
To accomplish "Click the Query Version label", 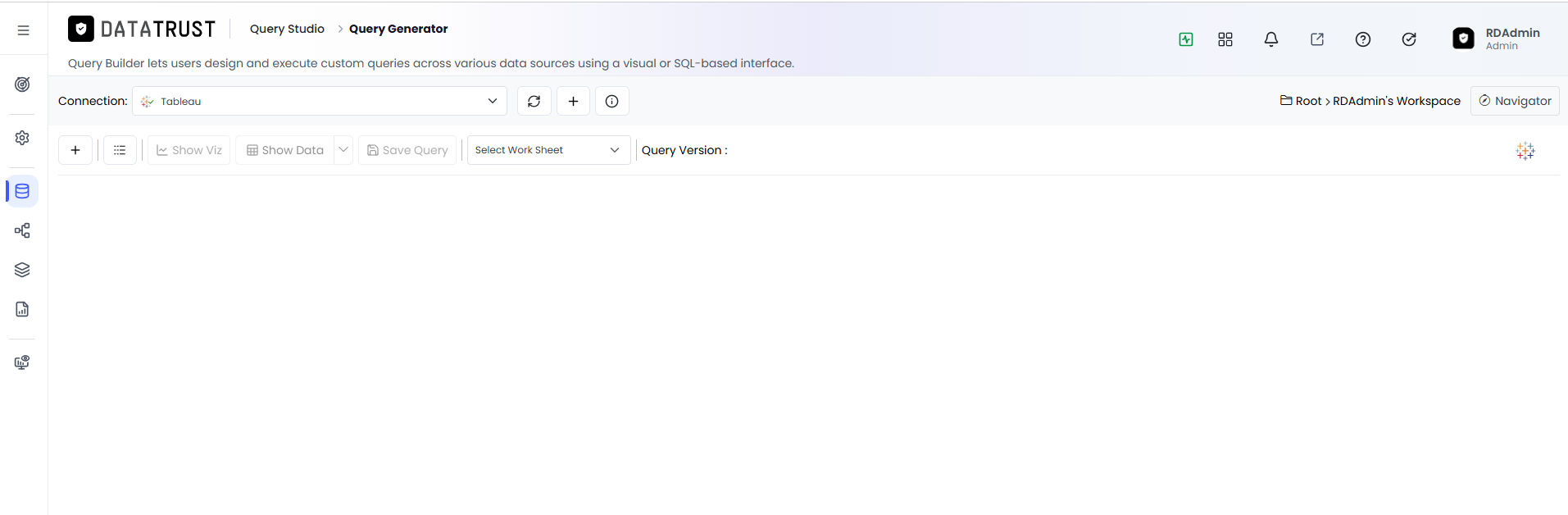I will [x=684, y=150].
